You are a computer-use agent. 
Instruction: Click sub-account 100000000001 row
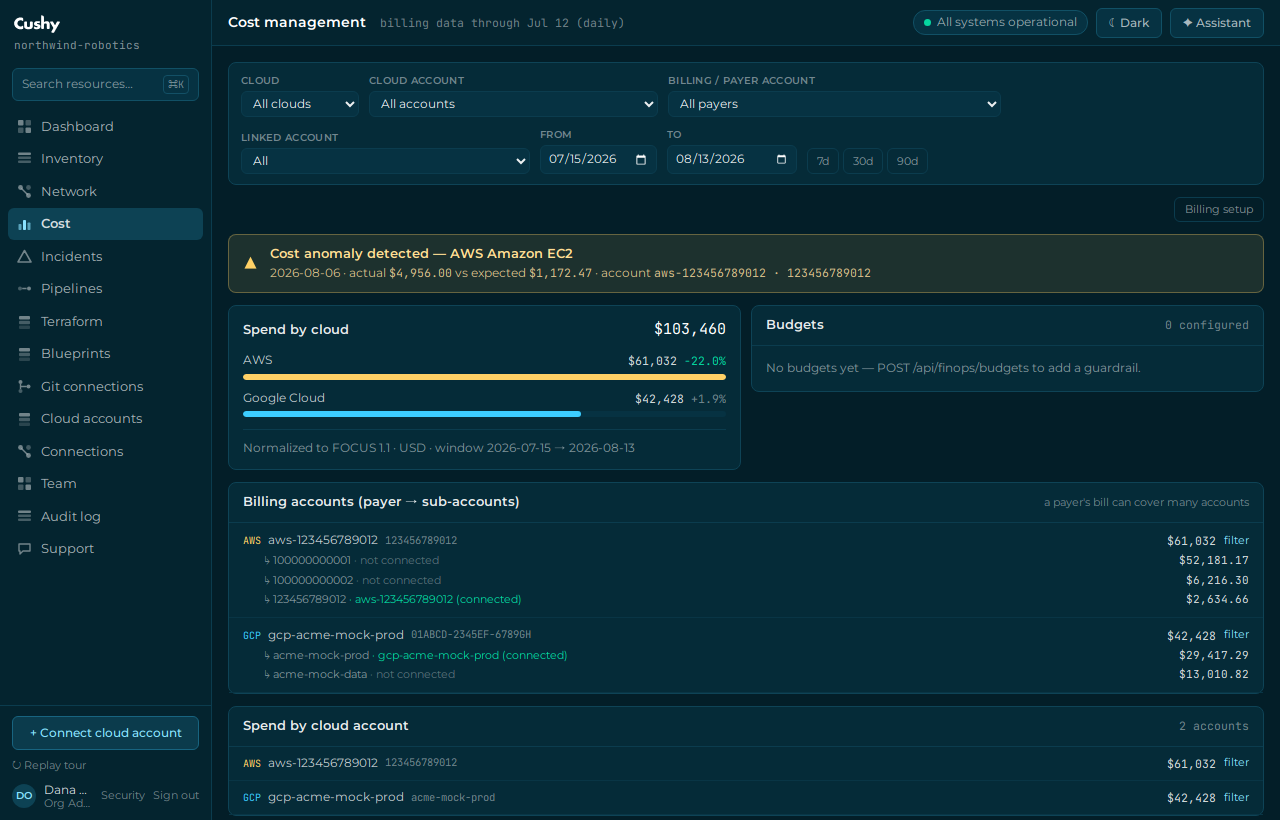[746, 560]
